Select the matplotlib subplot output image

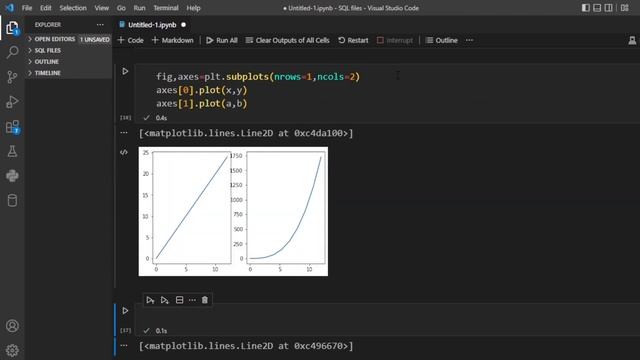coord(233,211)
